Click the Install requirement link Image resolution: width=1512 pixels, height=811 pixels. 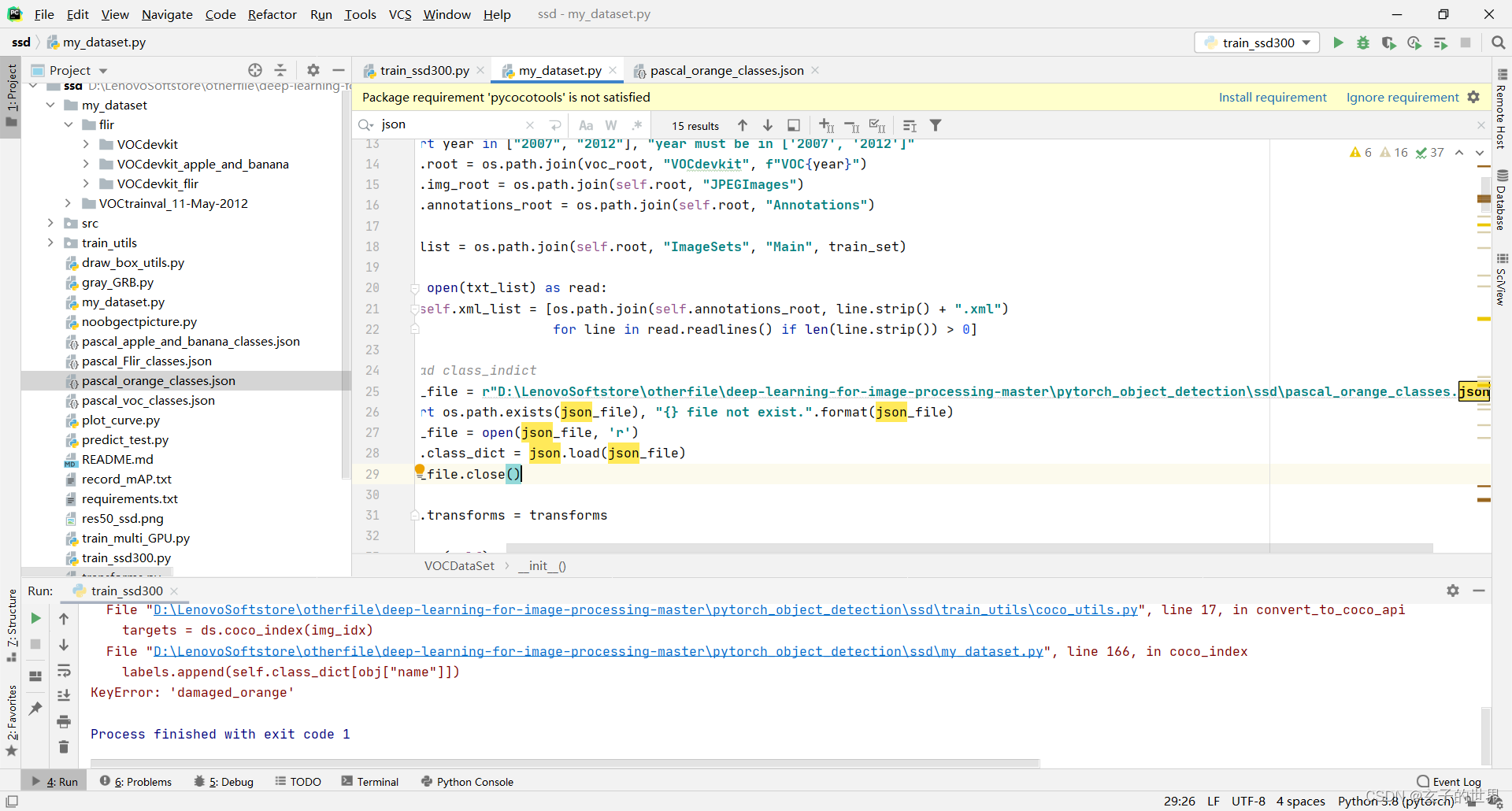[x=1273, y=97]
